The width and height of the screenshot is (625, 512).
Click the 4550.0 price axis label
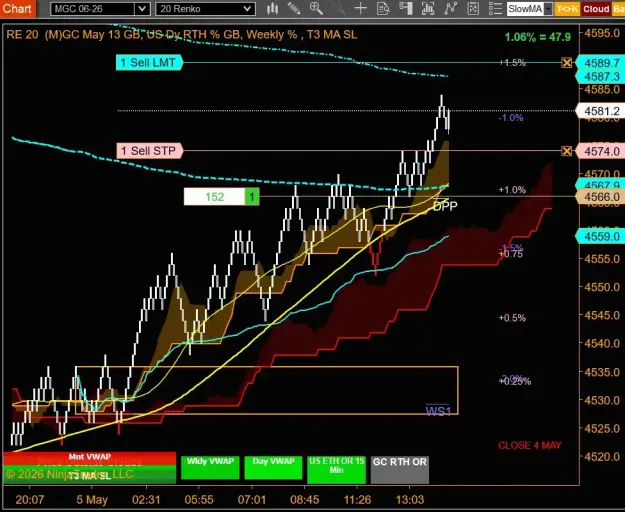click(602, 287)
